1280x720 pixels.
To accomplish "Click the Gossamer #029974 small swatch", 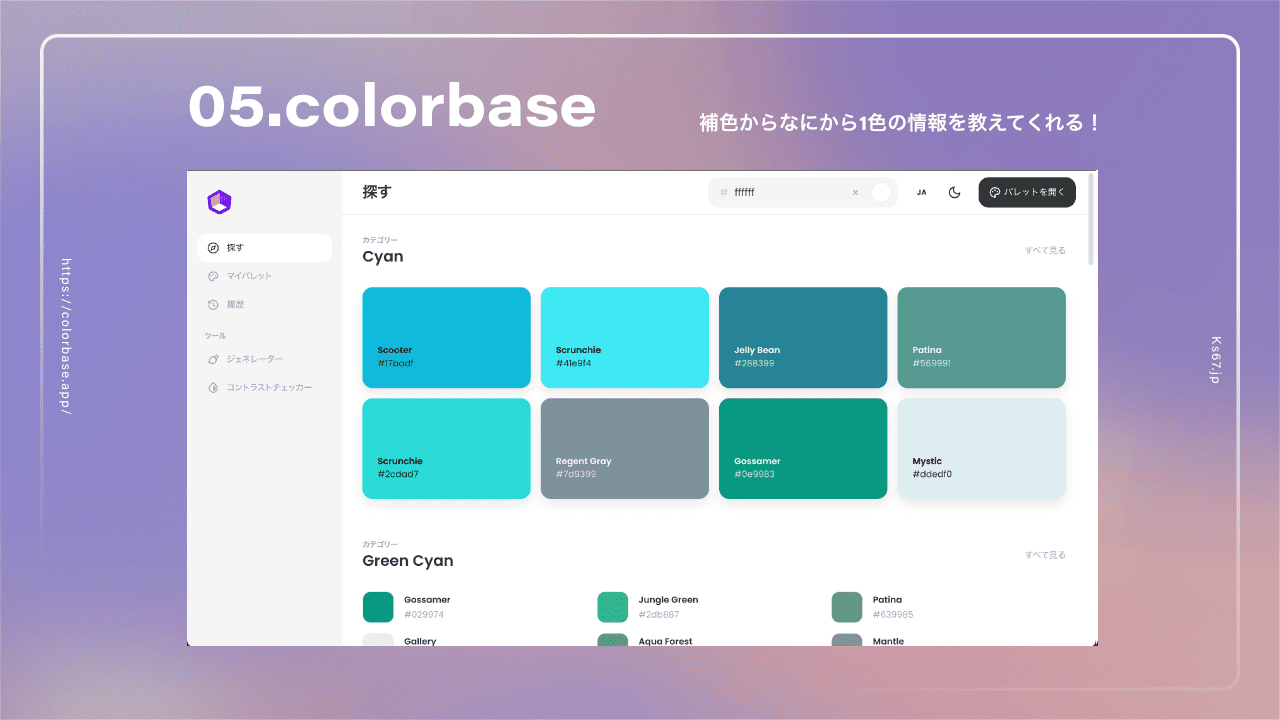I will 378,607.
